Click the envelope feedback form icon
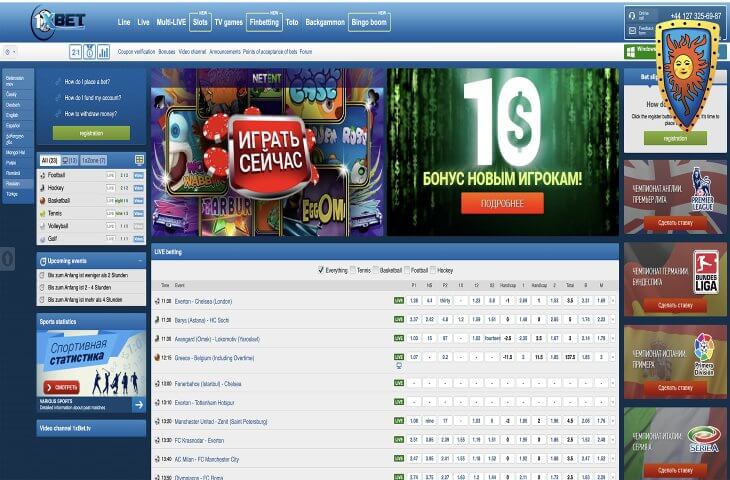Viewport: 730px width, 480px height. (x=632, y=30)
